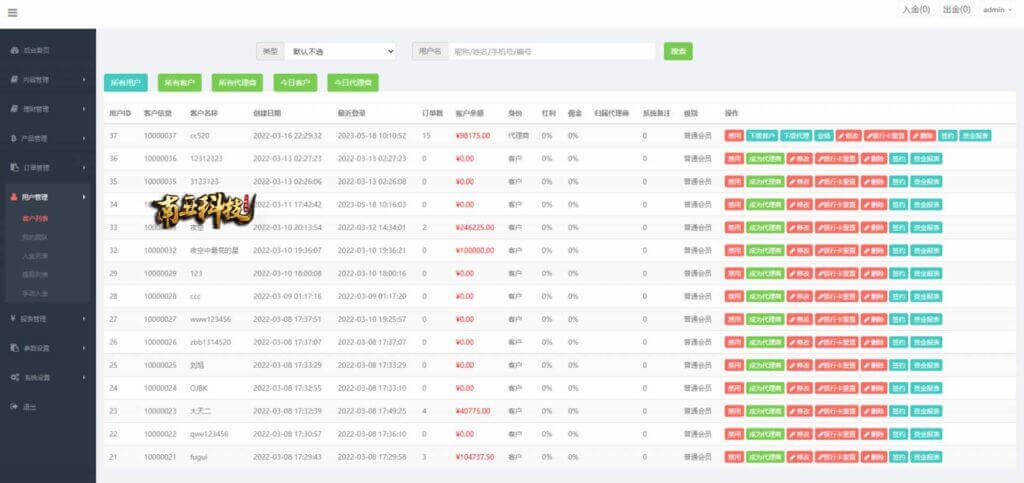The height and width of the screenshot is (483, 1024).
Task: Click the 报表管理 yen icon in sidebar
Action: (14, 319)
